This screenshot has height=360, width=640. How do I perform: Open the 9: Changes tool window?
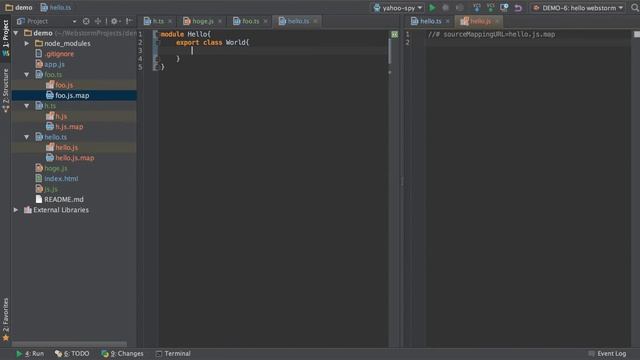(x=122, y=353)
